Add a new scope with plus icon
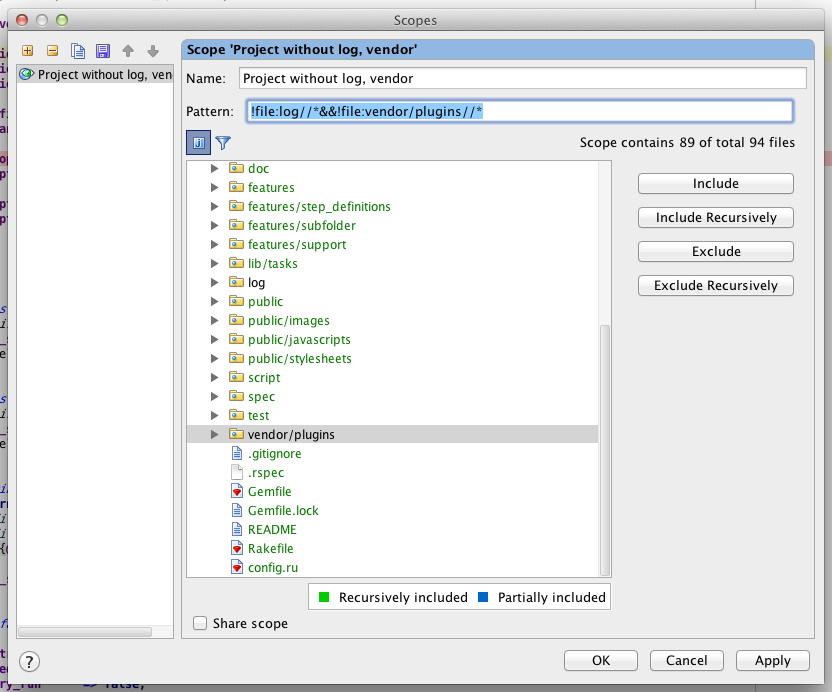Viewport: 832px width, 692px height. pos(28,51)
